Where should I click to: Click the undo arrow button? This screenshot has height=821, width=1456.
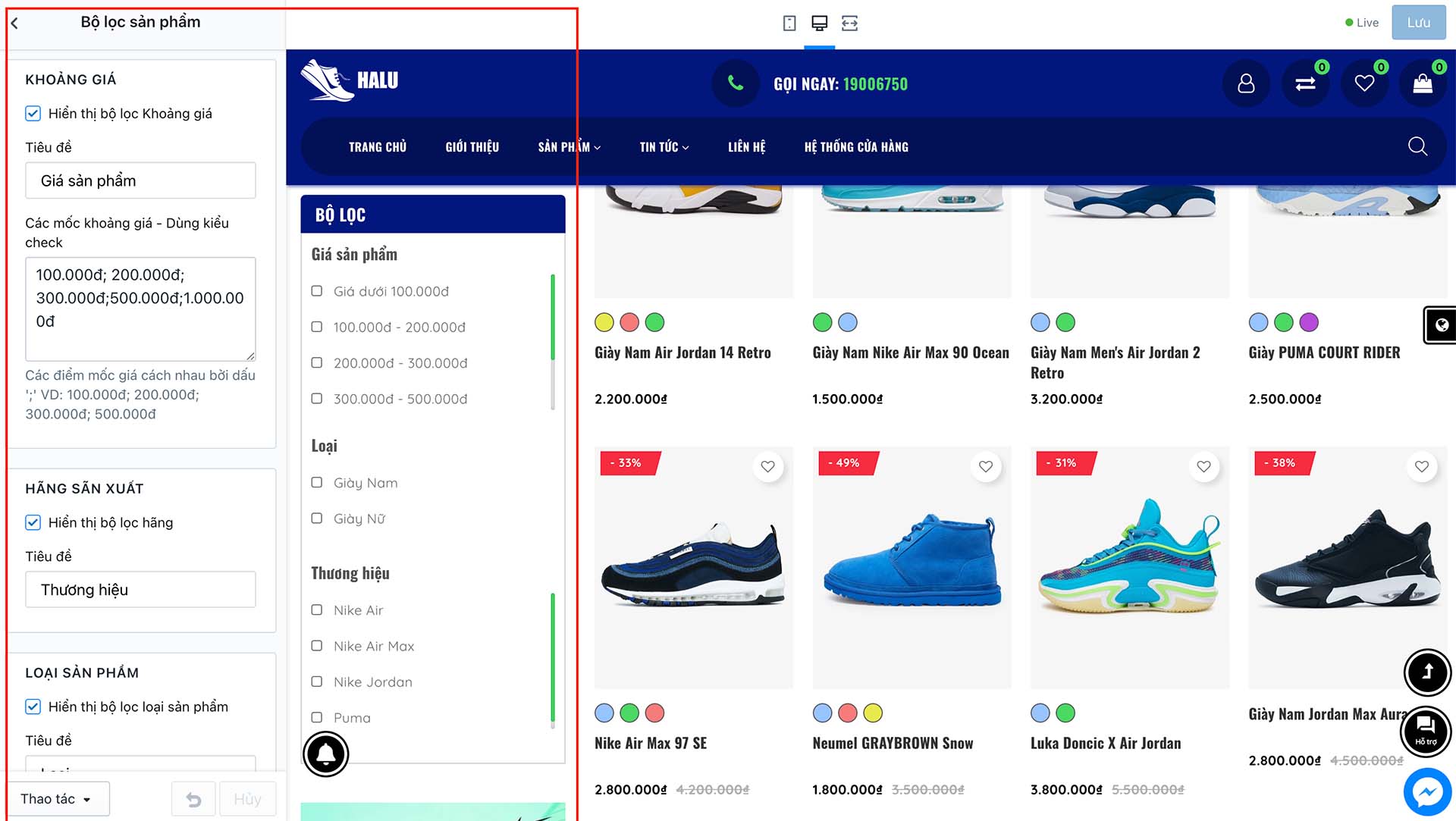193,799
